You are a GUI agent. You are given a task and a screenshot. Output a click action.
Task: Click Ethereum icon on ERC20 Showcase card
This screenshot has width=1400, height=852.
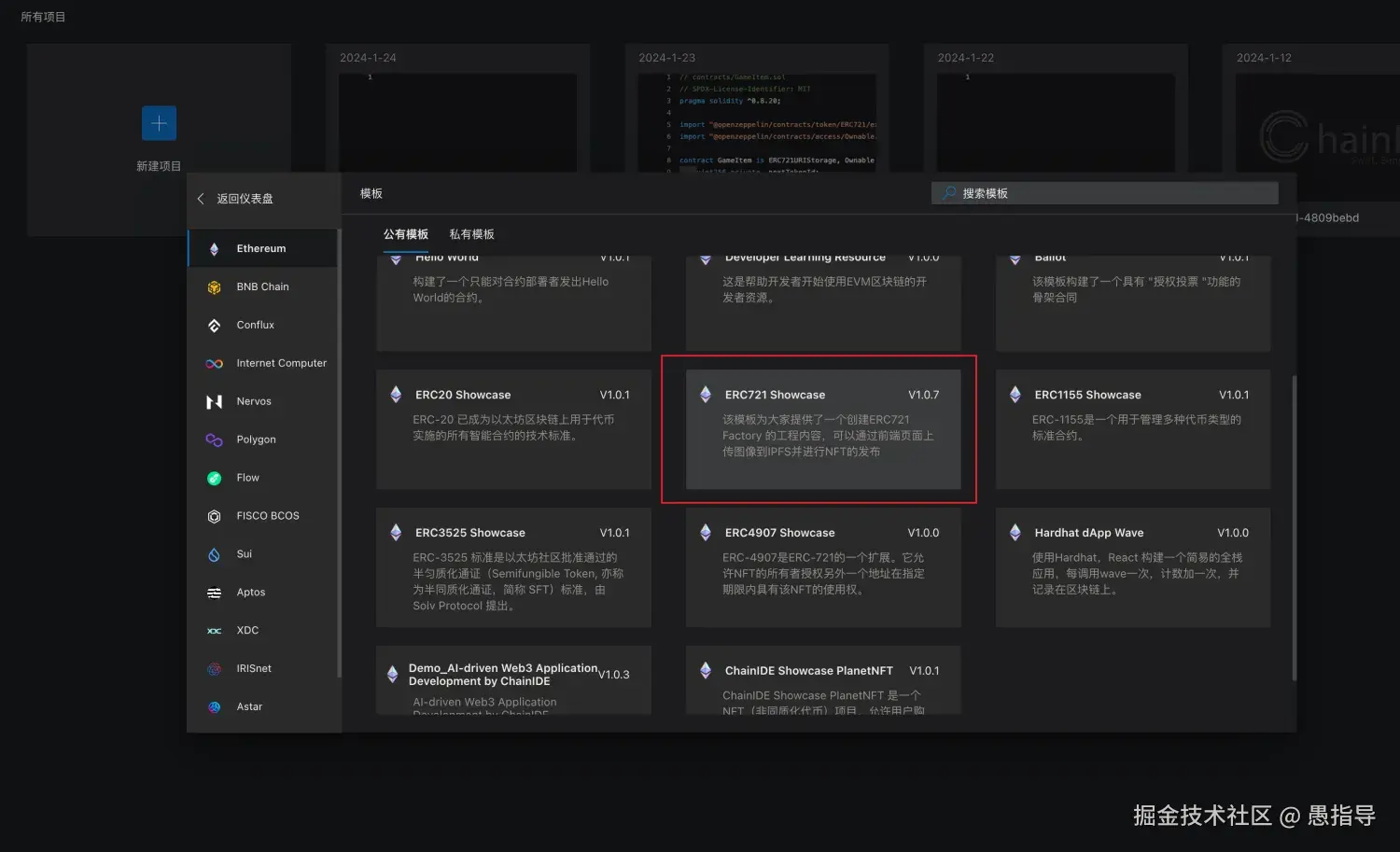396,395
